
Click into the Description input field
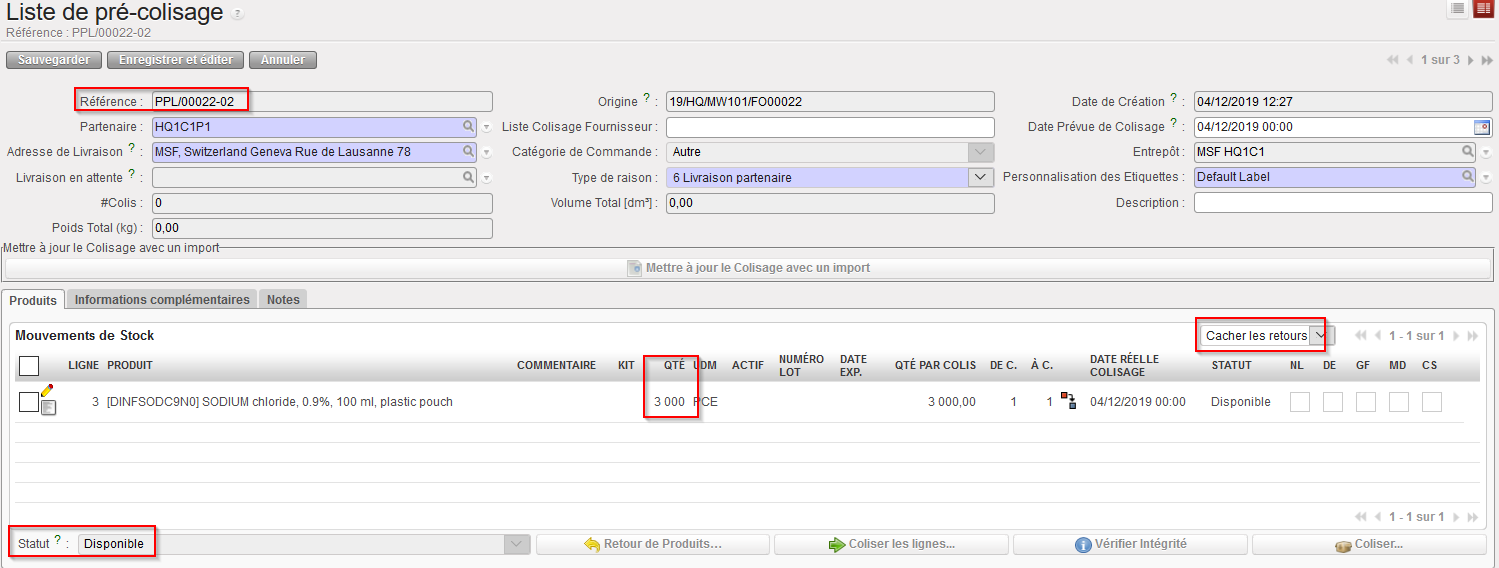(1342, 203)
